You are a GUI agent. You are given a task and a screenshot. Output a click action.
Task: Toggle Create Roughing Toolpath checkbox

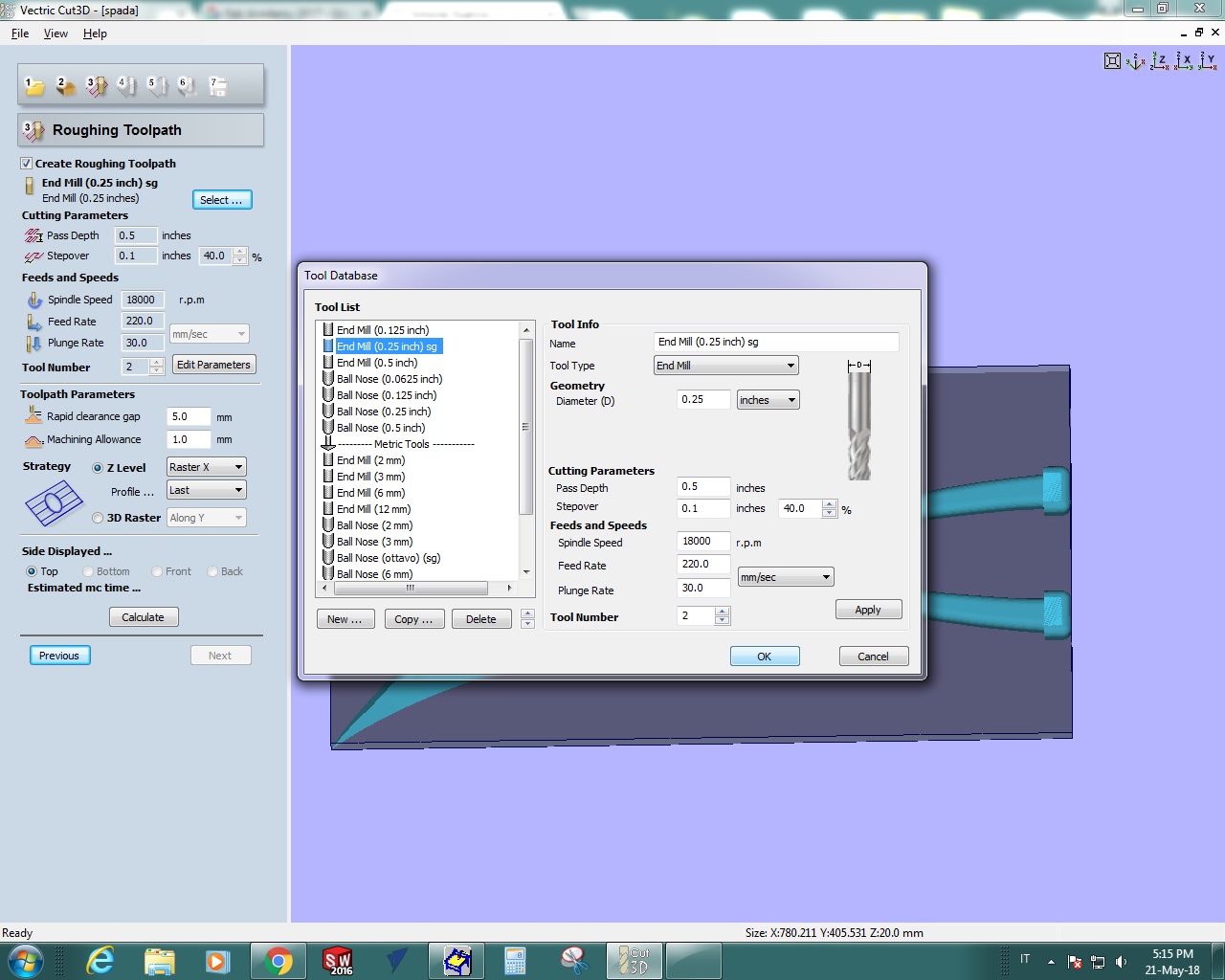27,164
